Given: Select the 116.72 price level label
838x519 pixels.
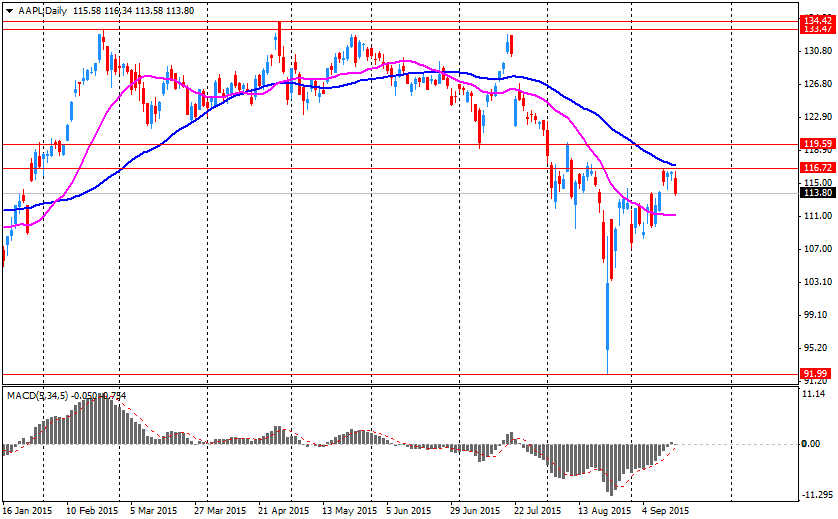Looking at the screenshot, I should [818, 168].
